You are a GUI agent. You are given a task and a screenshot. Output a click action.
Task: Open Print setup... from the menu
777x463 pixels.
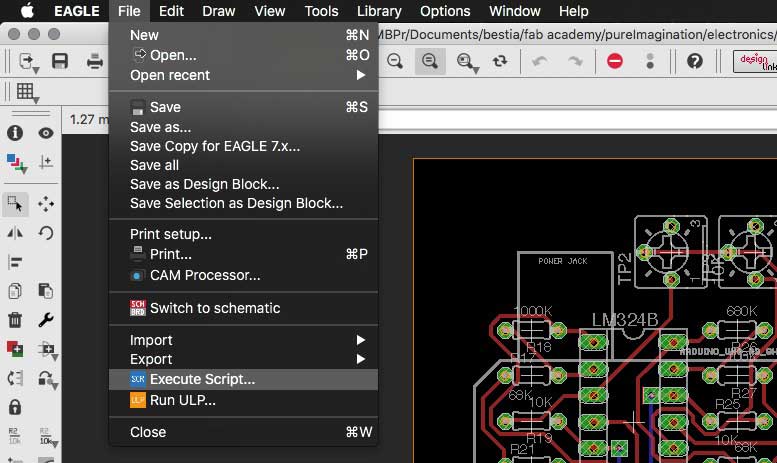243,234
